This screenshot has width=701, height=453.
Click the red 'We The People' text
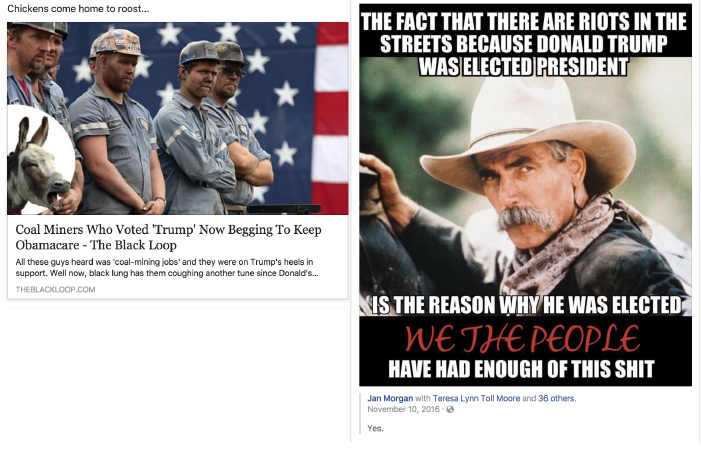(522, 339)
